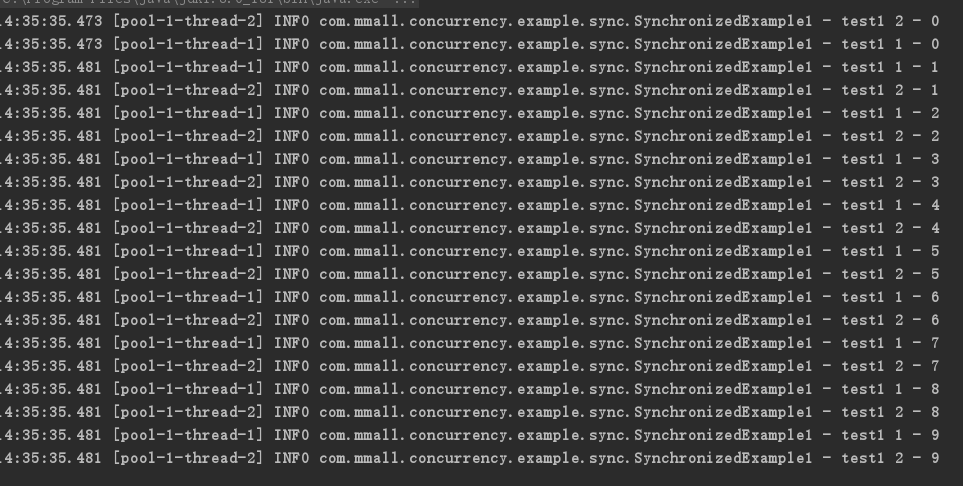Click the log line ending test1 1 - 8
The image size is (963, 486).
click(x=470, y=390)
